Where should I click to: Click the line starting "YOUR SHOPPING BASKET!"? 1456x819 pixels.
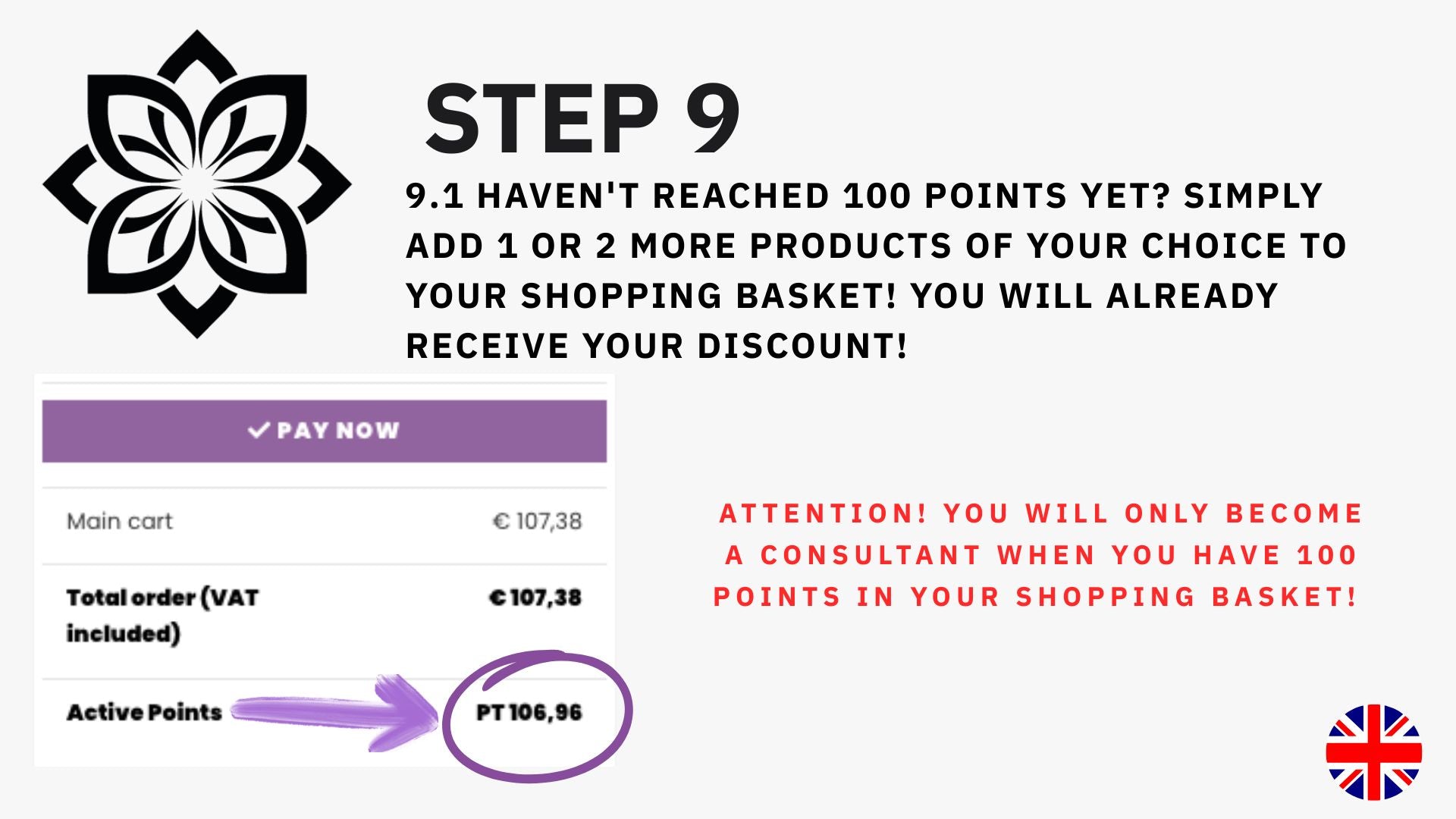(842, 296)
